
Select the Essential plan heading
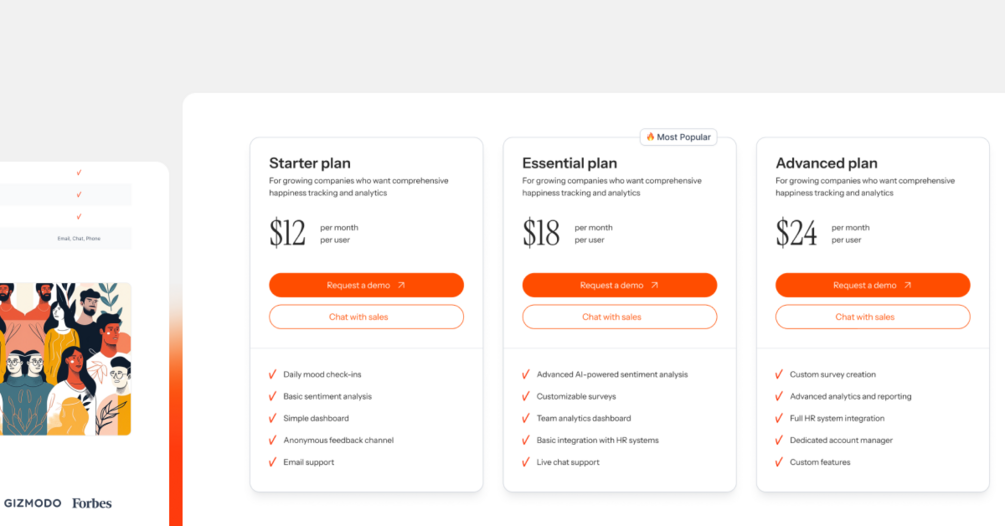(569, 163)
